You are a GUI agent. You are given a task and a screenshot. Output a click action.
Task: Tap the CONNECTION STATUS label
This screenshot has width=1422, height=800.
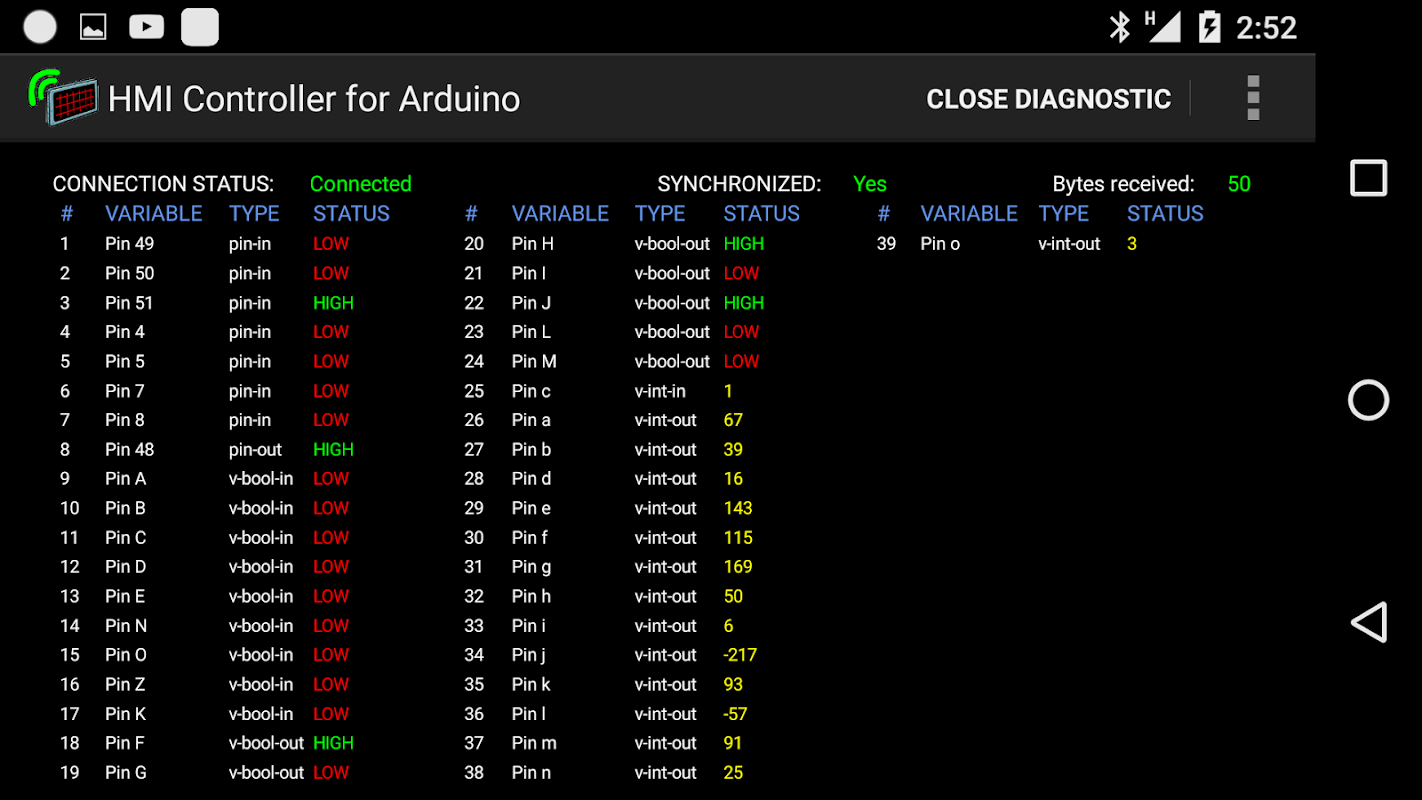163,184
